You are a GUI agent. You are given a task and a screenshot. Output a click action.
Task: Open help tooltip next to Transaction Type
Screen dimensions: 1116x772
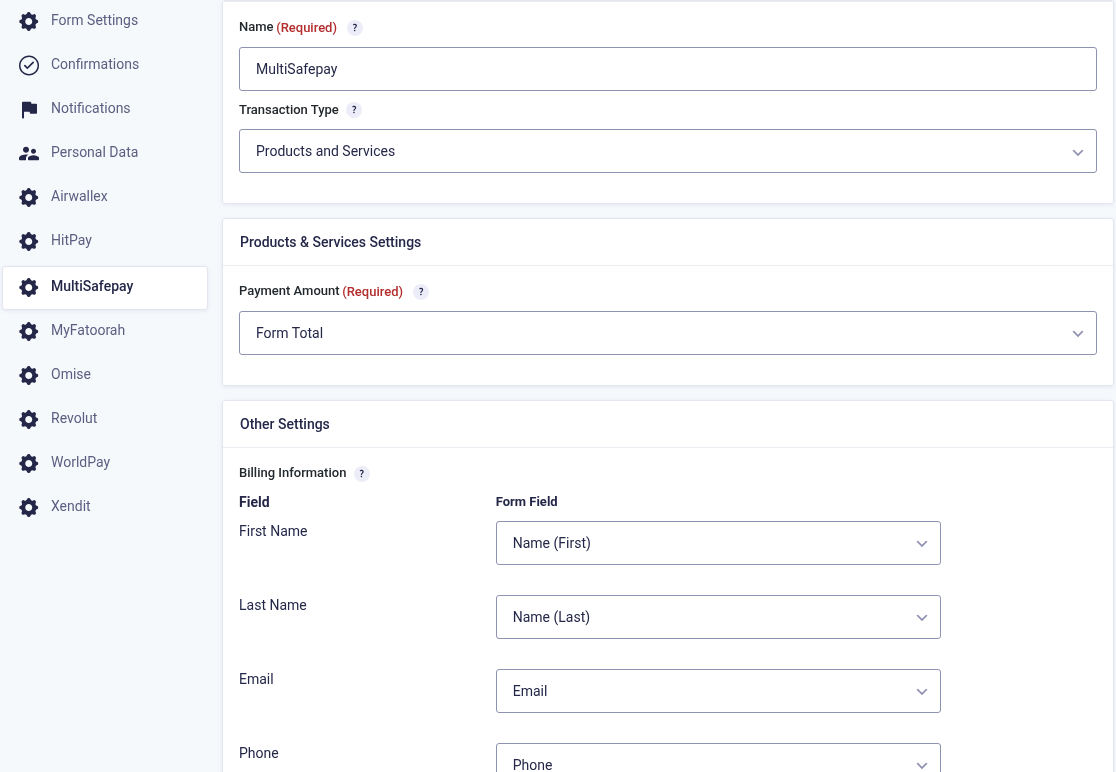[354, 110]
